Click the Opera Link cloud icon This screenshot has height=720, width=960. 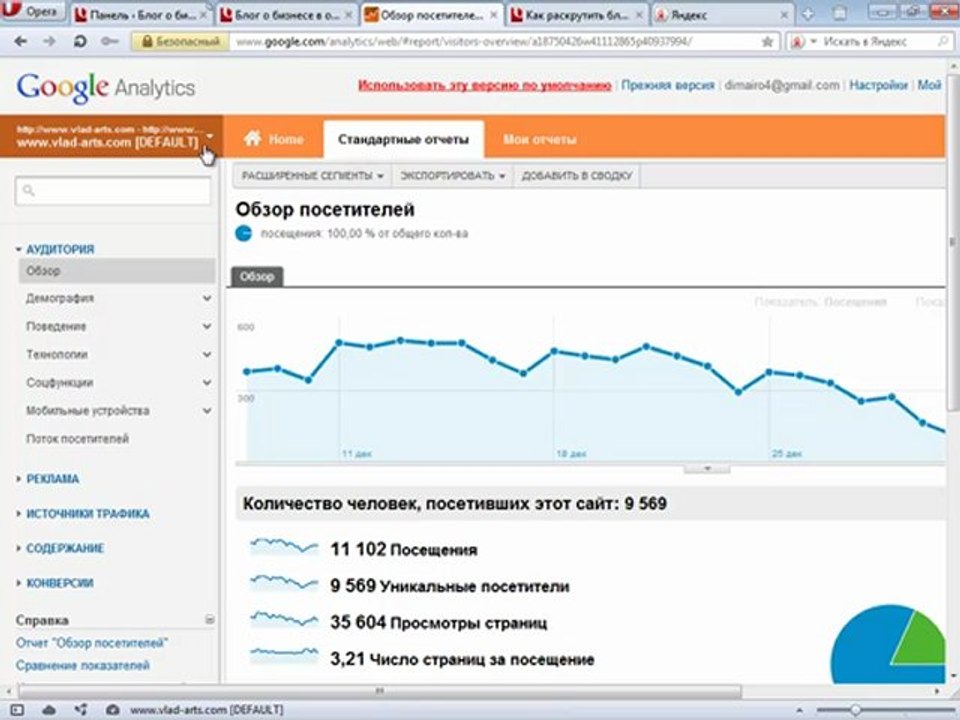point(48,710)
